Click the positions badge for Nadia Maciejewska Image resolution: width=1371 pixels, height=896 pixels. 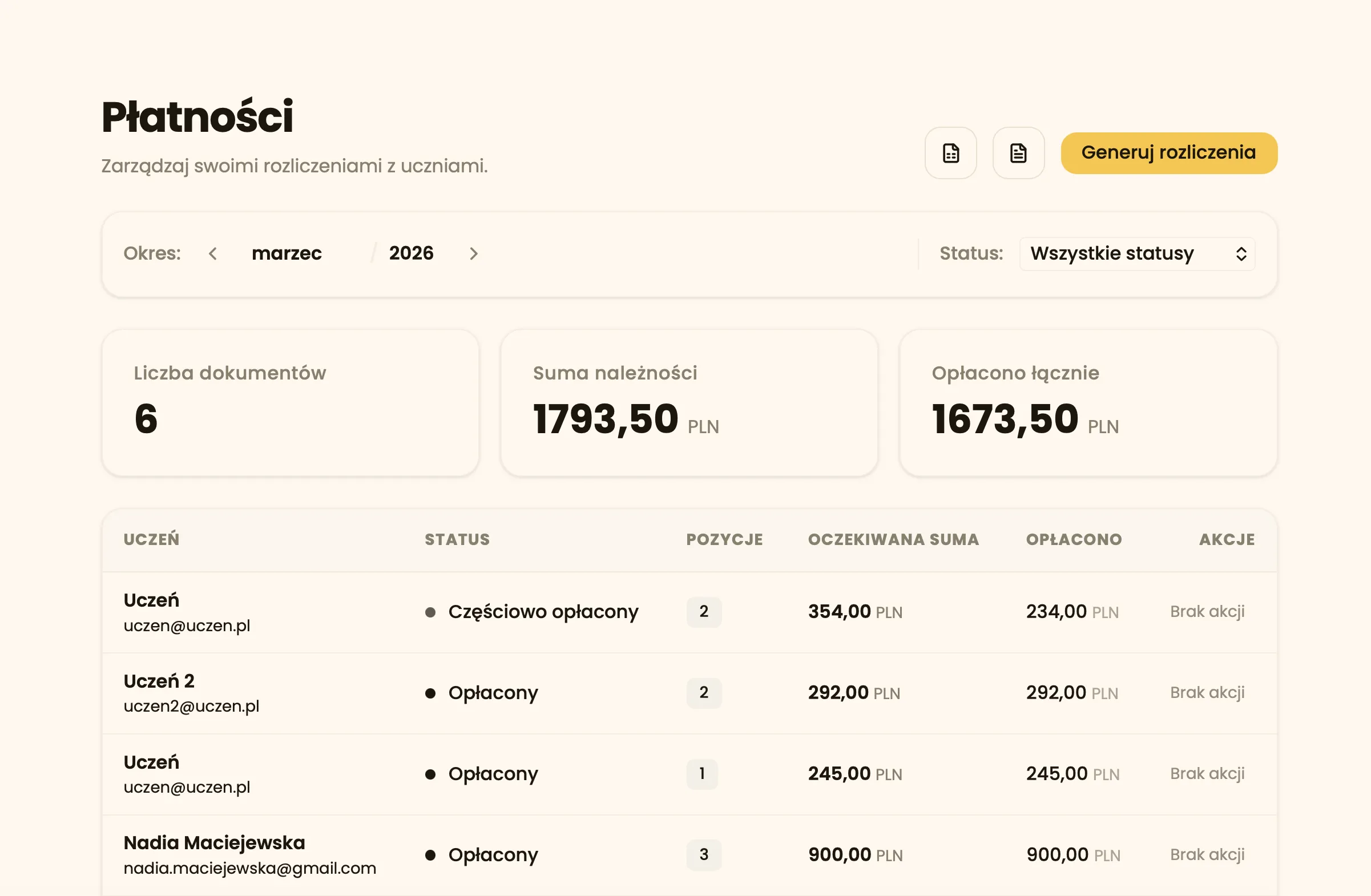(x=703, y=855)
